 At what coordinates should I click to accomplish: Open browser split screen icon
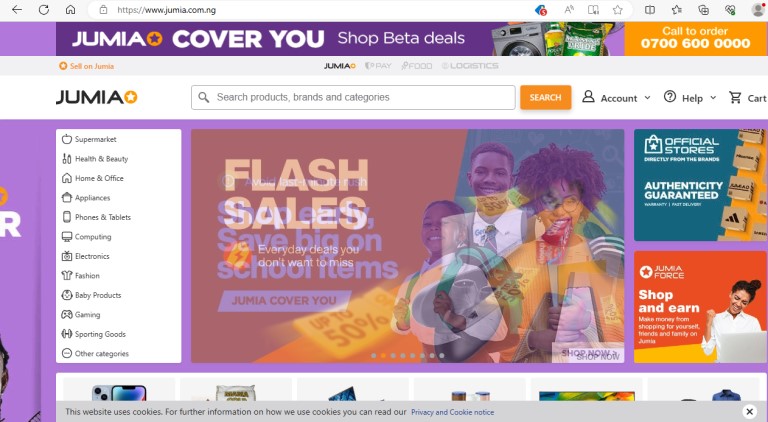[x=649, y=10]
